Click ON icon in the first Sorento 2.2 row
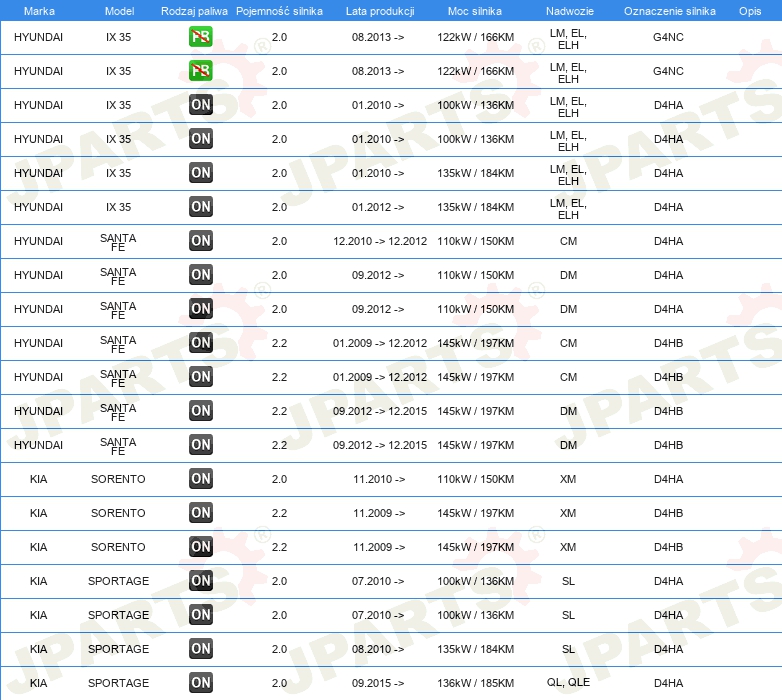 point(201,513)
